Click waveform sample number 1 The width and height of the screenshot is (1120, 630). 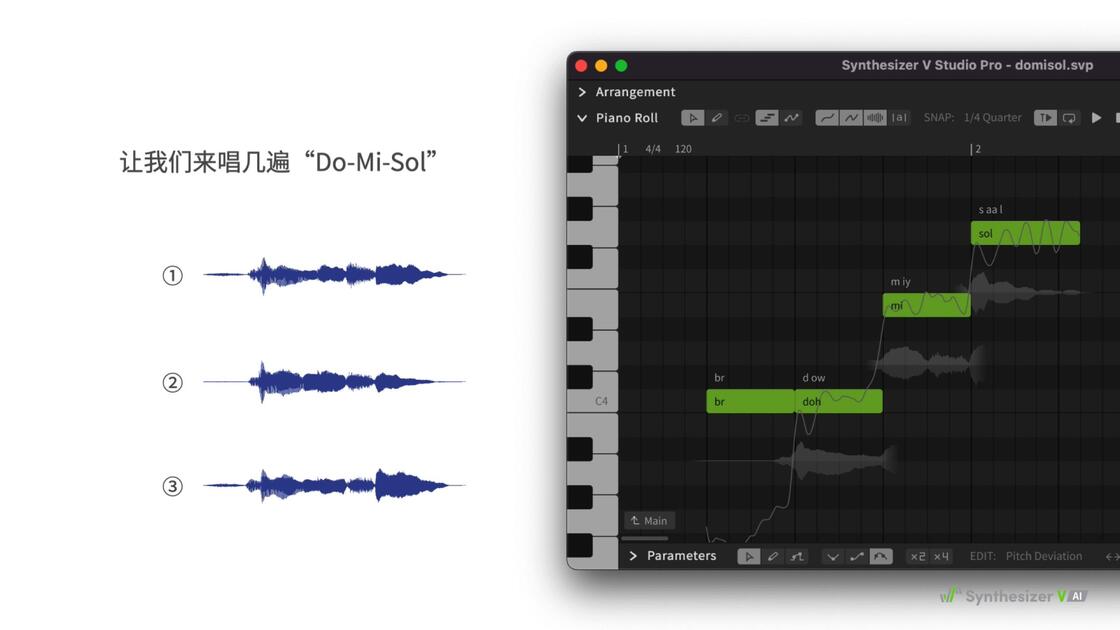pos(334,275)
